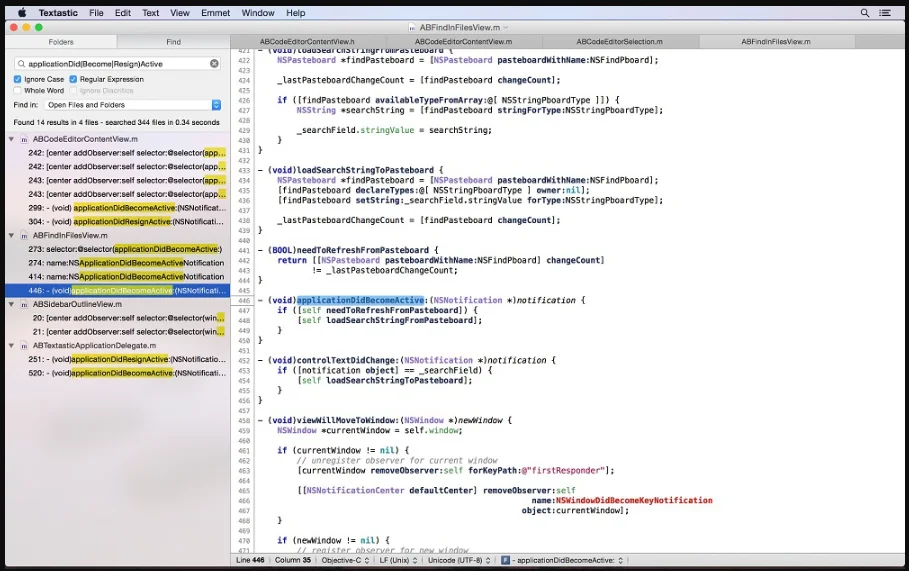This screenshot has height=571, width=909.
Task: Click the Ignore Diacritics checkbox
Action: [x=73, y=90]
